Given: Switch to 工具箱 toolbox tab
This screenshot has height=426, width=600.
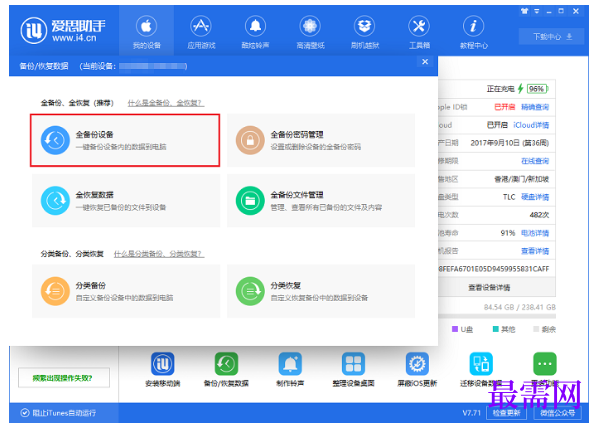Looking at the screenshot, I should [419, 33].
